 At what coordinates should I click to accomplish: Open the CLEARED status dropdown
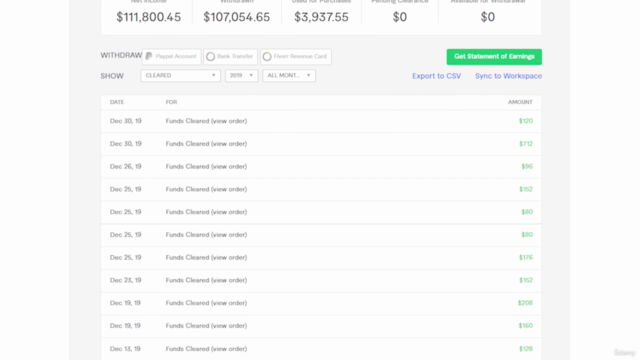[180, 76]
